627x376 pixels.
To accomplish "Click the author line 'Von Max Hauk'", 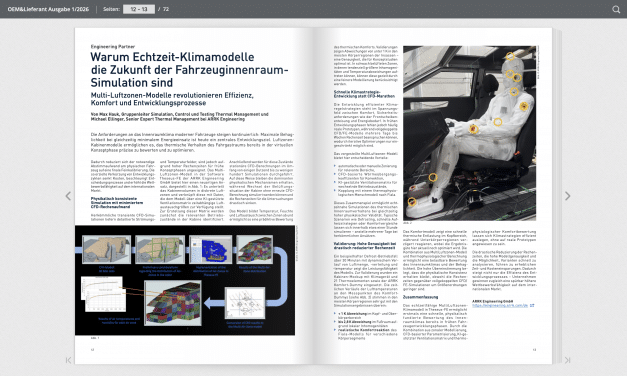I will (180, 116).
